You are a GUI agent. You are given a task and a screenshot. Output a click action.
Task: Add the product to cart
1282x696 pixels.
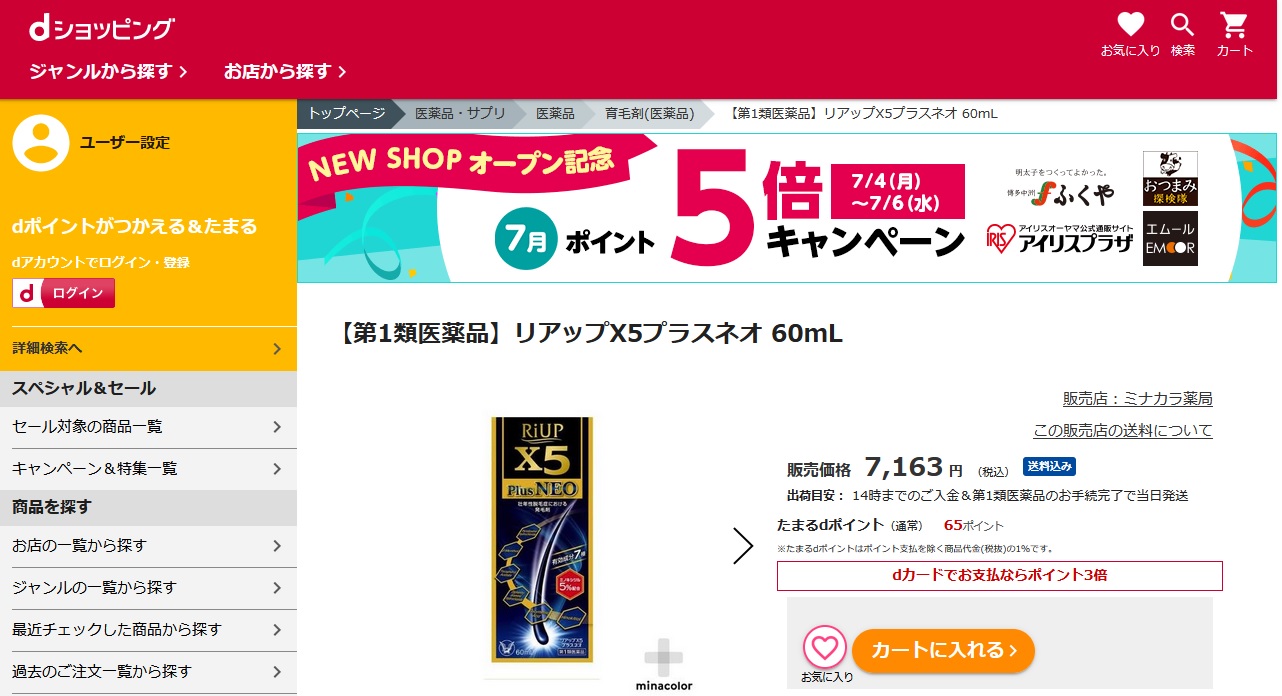tap(943, 651)
